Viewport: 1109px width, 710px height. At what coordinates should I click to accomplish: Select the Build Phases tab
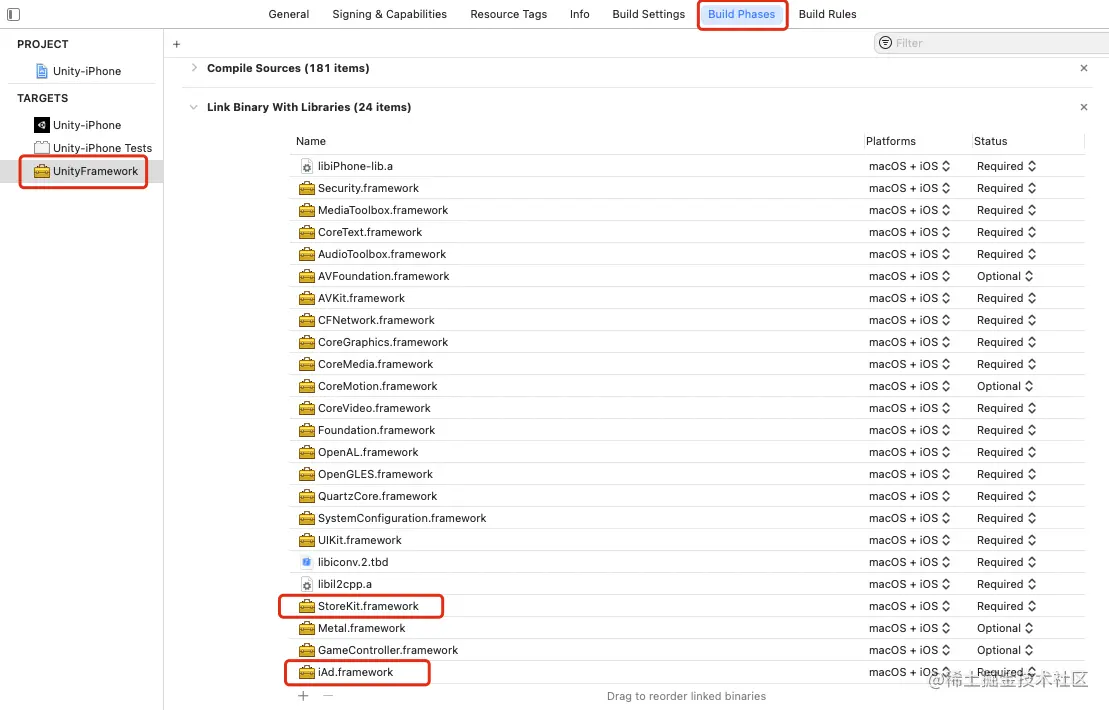pyautogui.click(x=741, y=14)
